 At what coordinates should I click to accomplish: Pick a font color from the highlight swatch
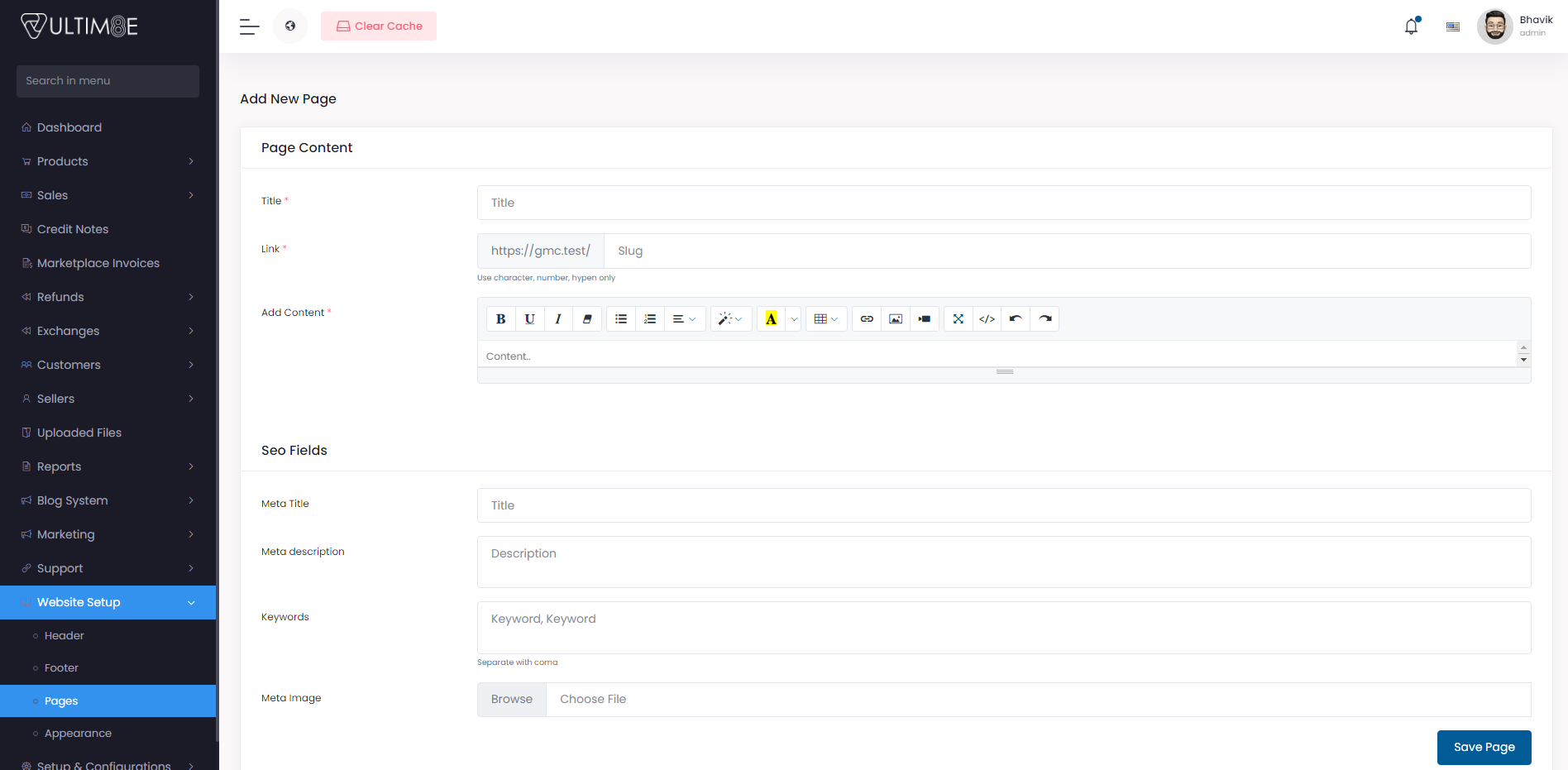772,318
